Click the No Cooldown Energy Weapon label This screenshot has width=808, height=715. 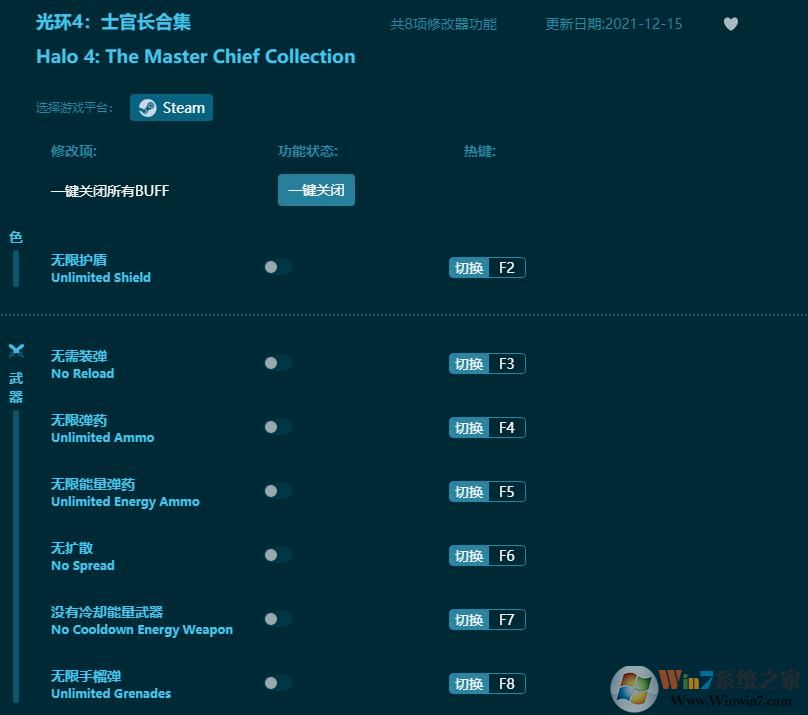tap(142, 629)
